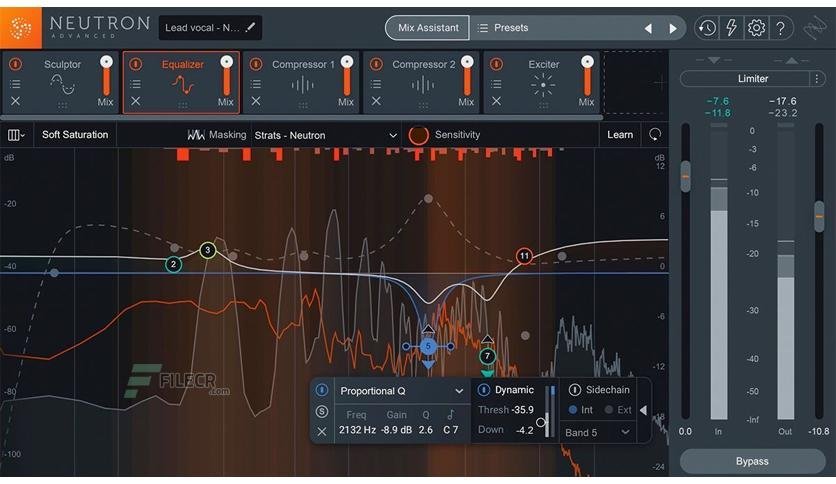Image resolution: width=836 pixels, height=484 pixels.
Task: Go to next preset arrow
Action: (673, 28)
